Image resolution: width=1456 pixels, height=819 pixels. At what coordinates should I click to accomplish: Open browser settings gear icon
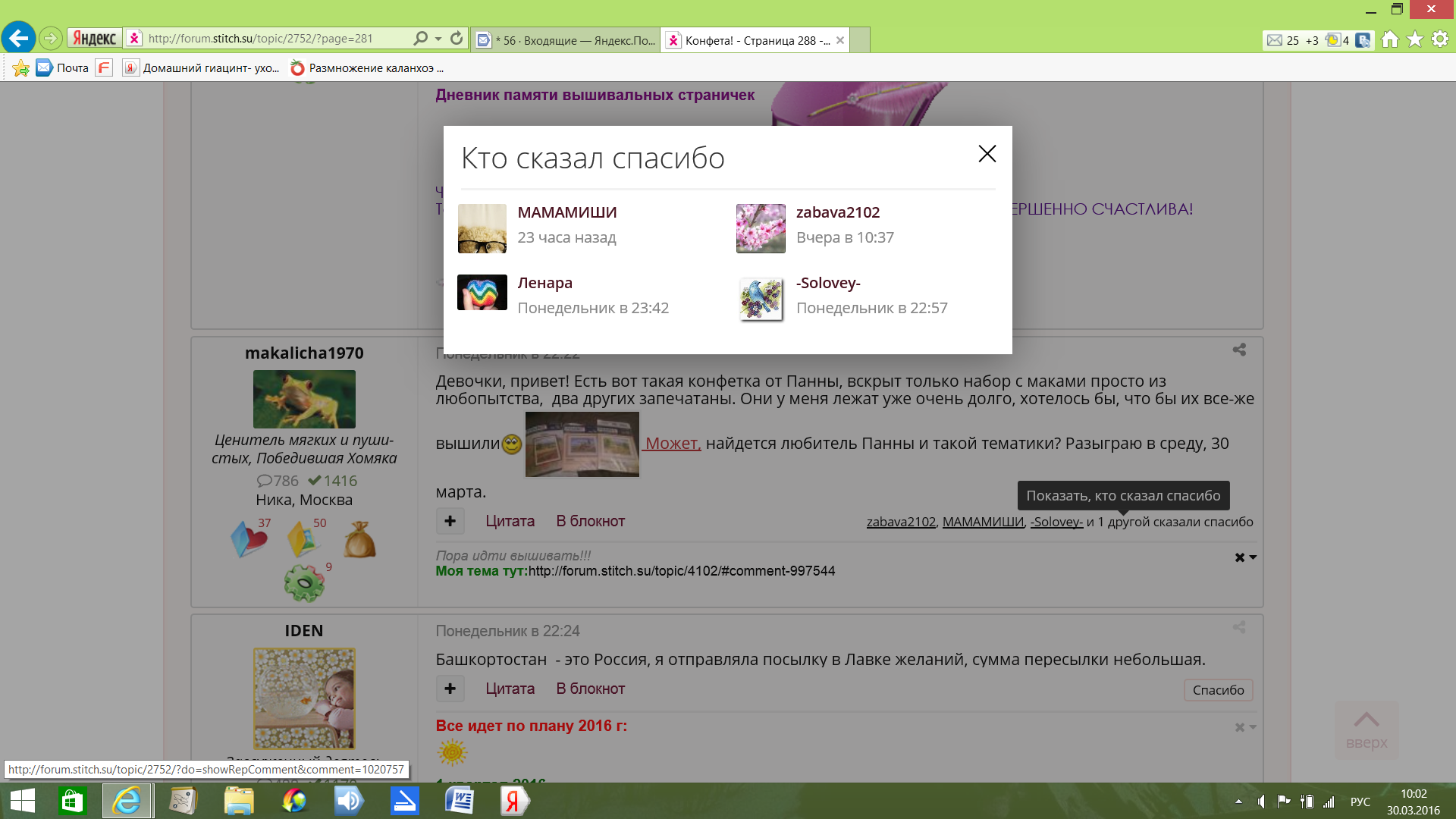point(1440,39)
